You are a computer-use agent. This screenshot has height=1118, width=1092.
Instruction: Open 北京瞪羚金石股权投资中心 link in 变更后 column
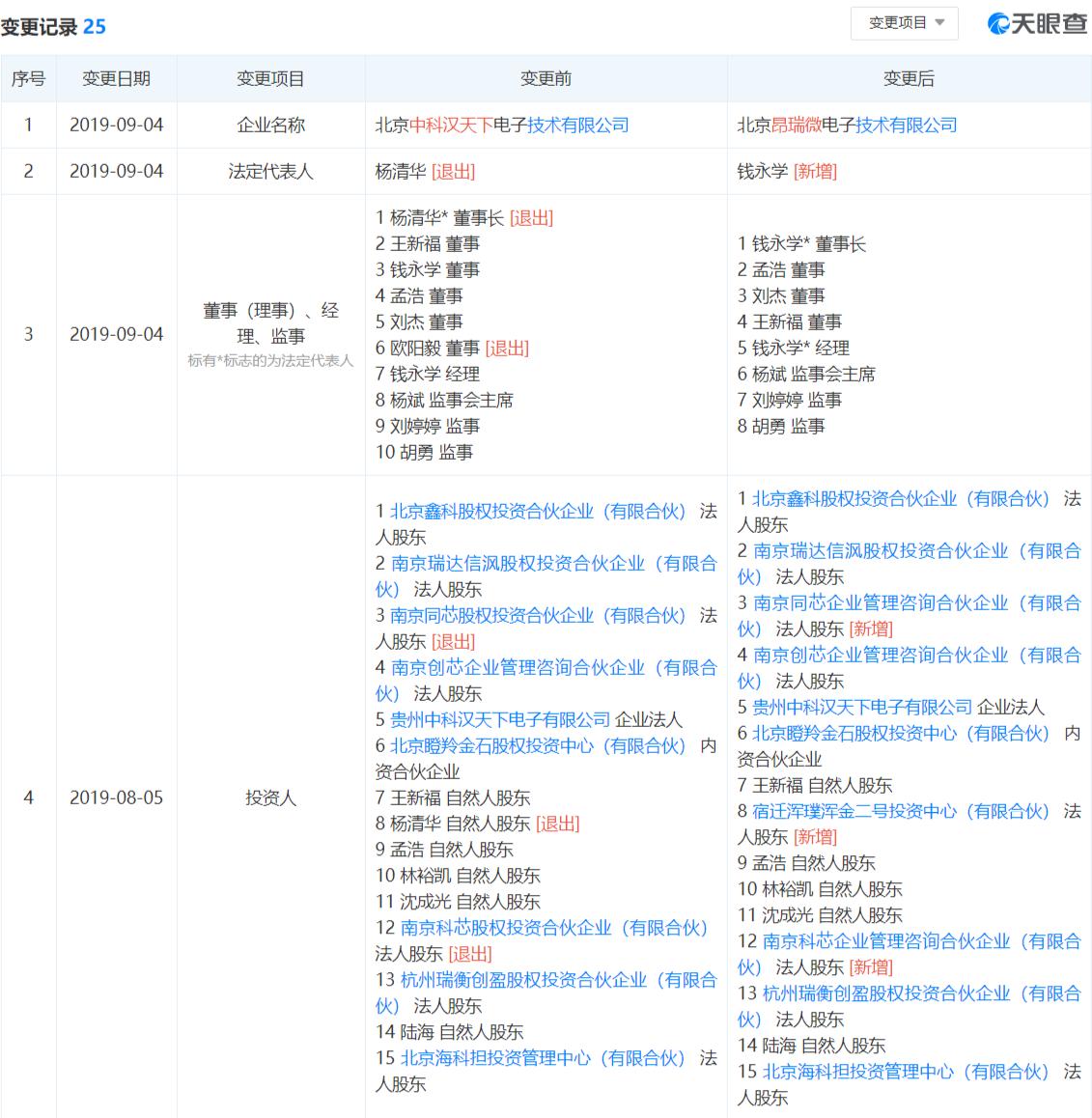point(900,733)
